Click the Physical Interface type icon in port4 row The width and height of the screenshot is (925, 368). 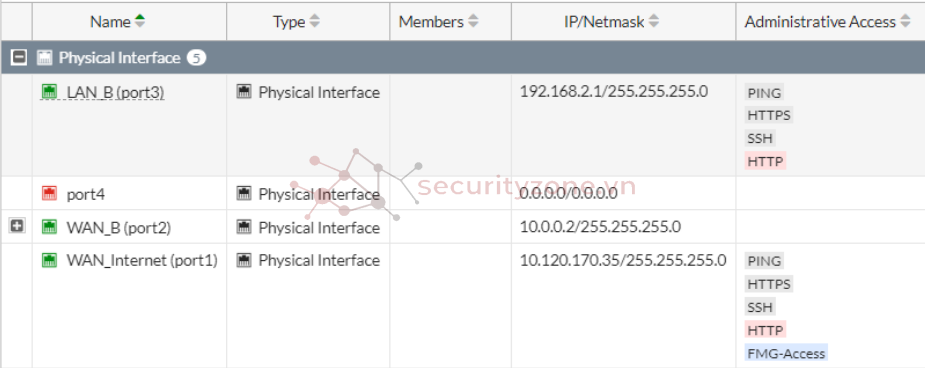(x=244, y=193)
